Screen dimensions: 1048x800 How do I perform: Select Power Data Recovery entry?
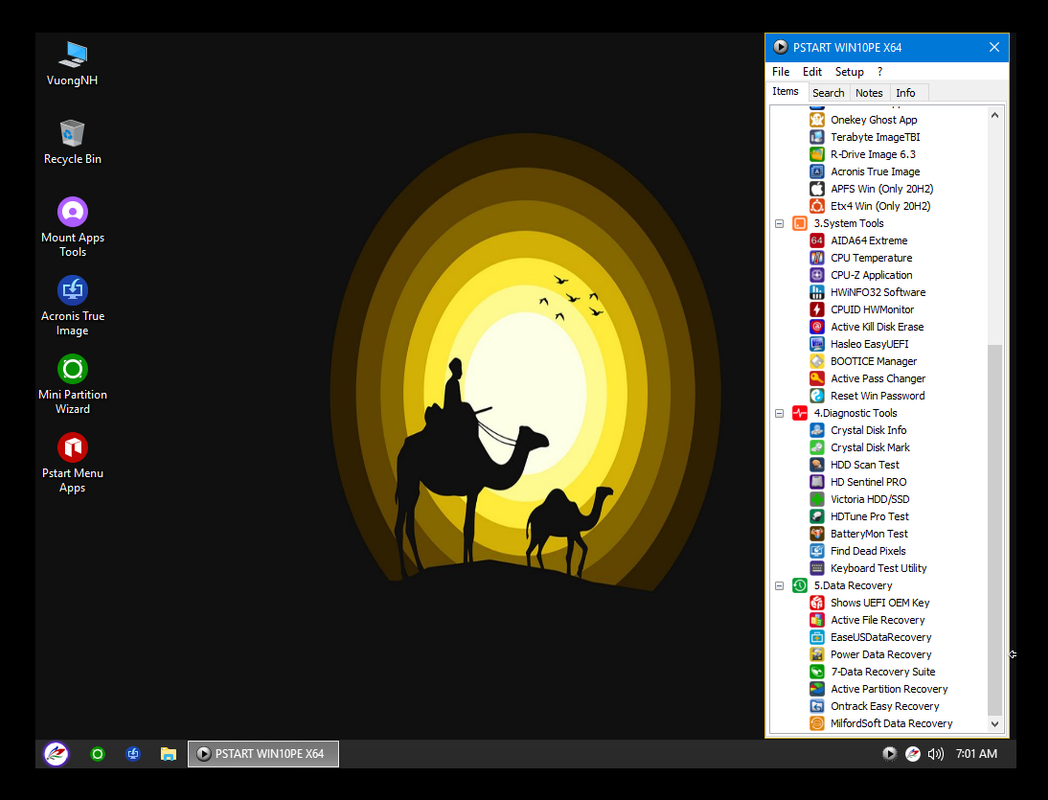881,654
